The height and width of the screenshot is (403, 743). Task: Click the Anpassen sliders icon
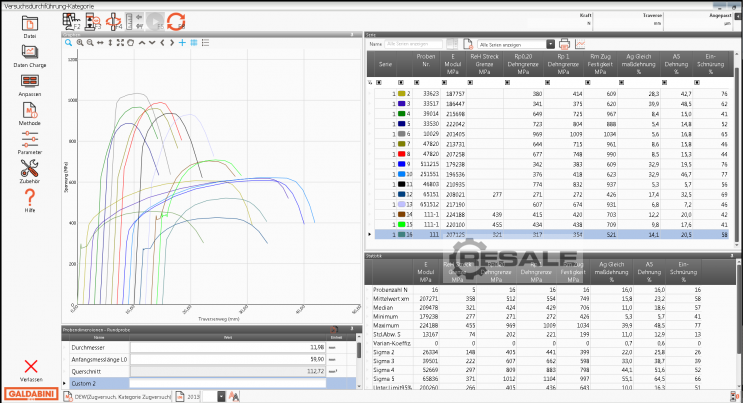click(x=30, y=82)
